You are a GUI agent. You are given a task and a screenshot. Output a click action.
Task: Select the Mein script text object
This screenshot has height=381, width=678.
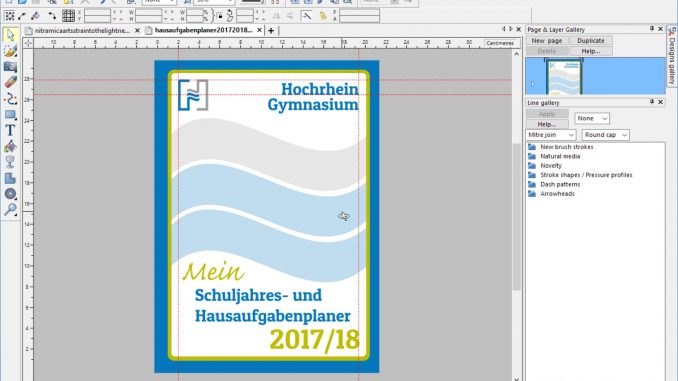click(213, 272)
